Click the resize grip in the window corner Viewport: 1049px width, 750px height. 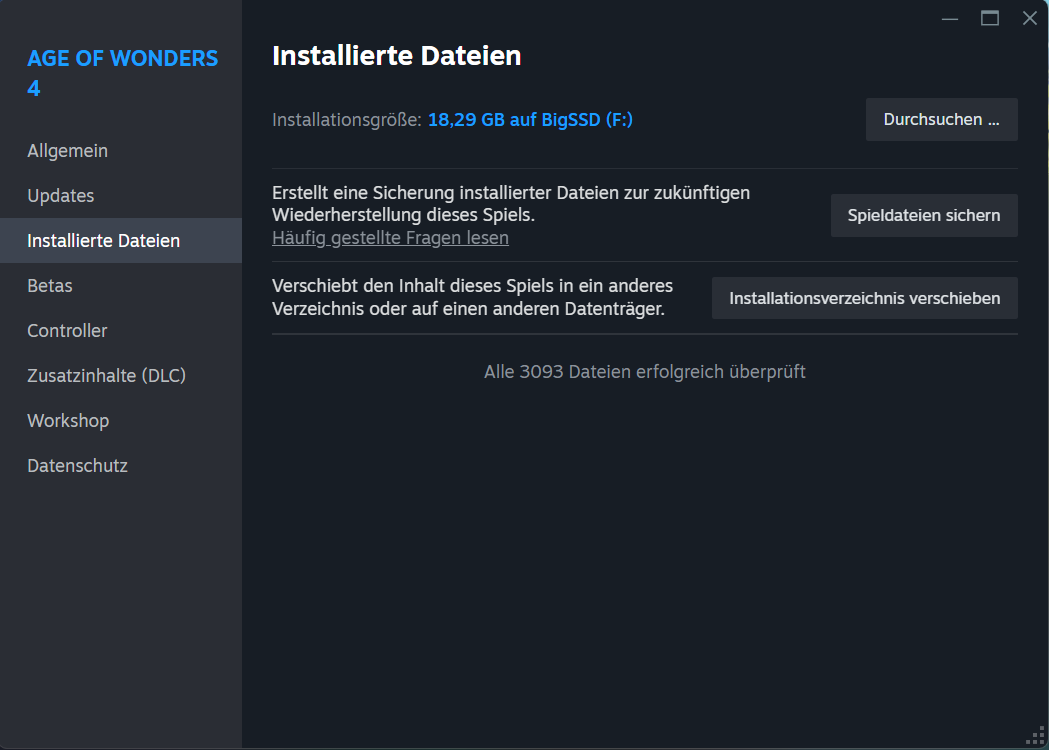(1036, 737)
